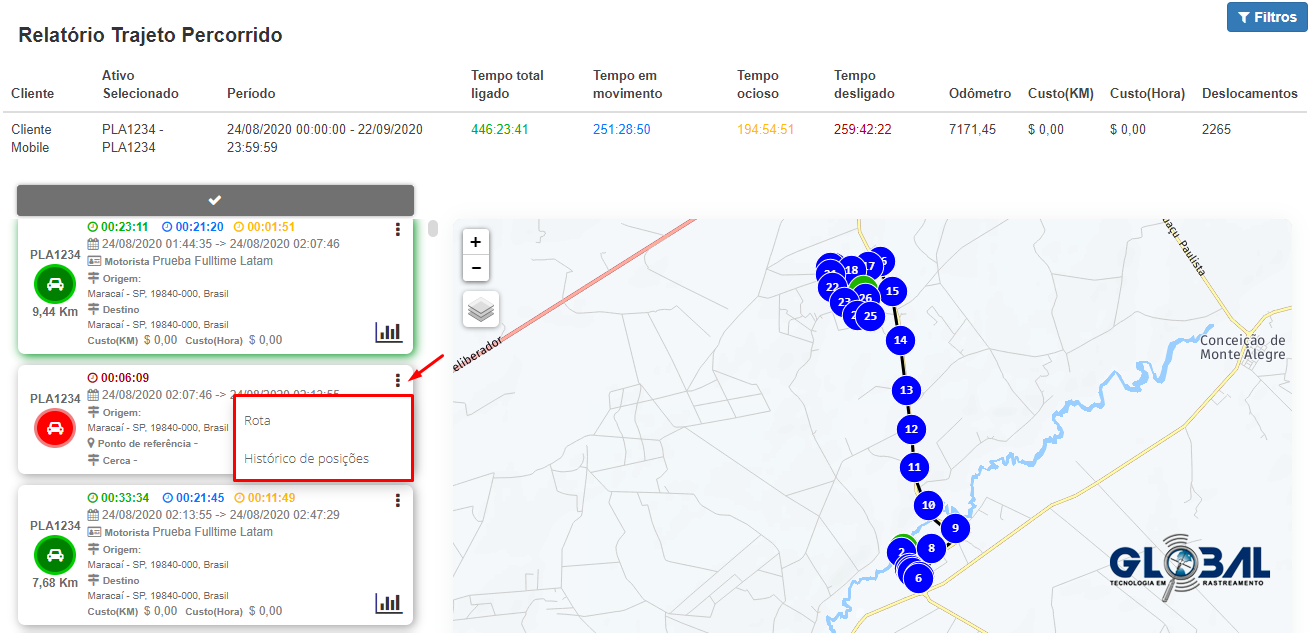Open three-dot menu on the 7,68 Km card
This screenshot has width=1312, height=633.
pyautogui.click(x=398, y=500)
